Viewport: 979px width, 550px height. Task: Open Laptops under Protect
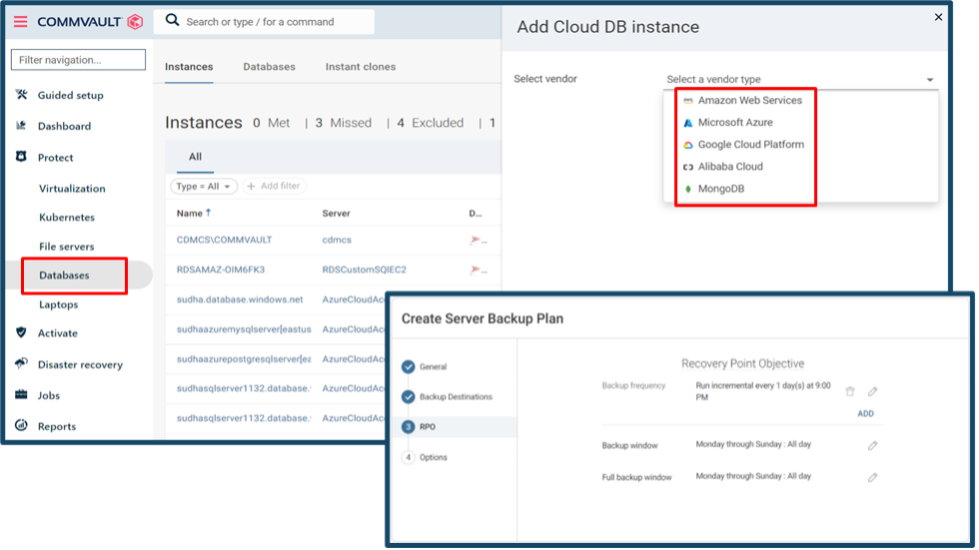click(x=59, y=305)
